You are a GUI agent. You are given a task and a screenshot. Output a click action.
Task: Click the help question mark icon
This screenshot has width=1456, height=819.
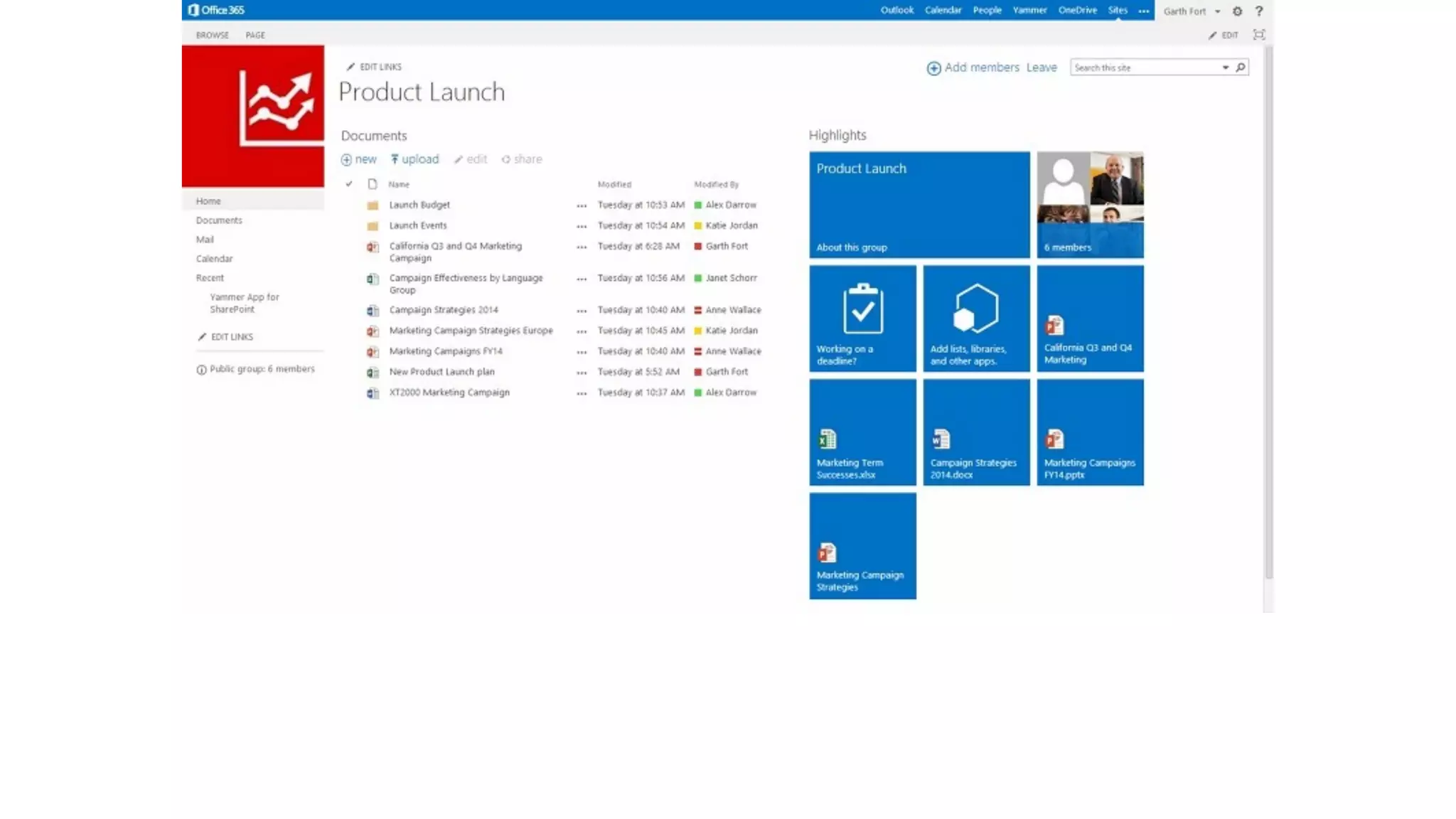click(x=1258, y=11)
